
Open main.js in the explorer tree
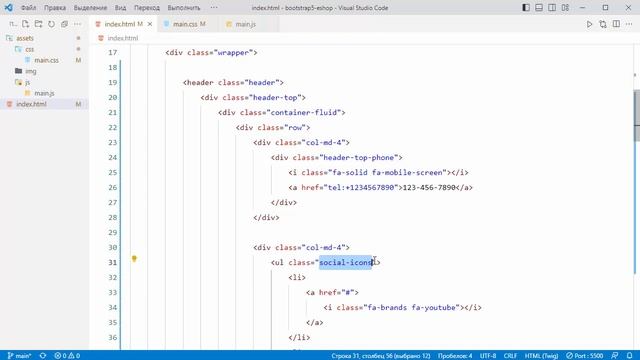[44, 93]
